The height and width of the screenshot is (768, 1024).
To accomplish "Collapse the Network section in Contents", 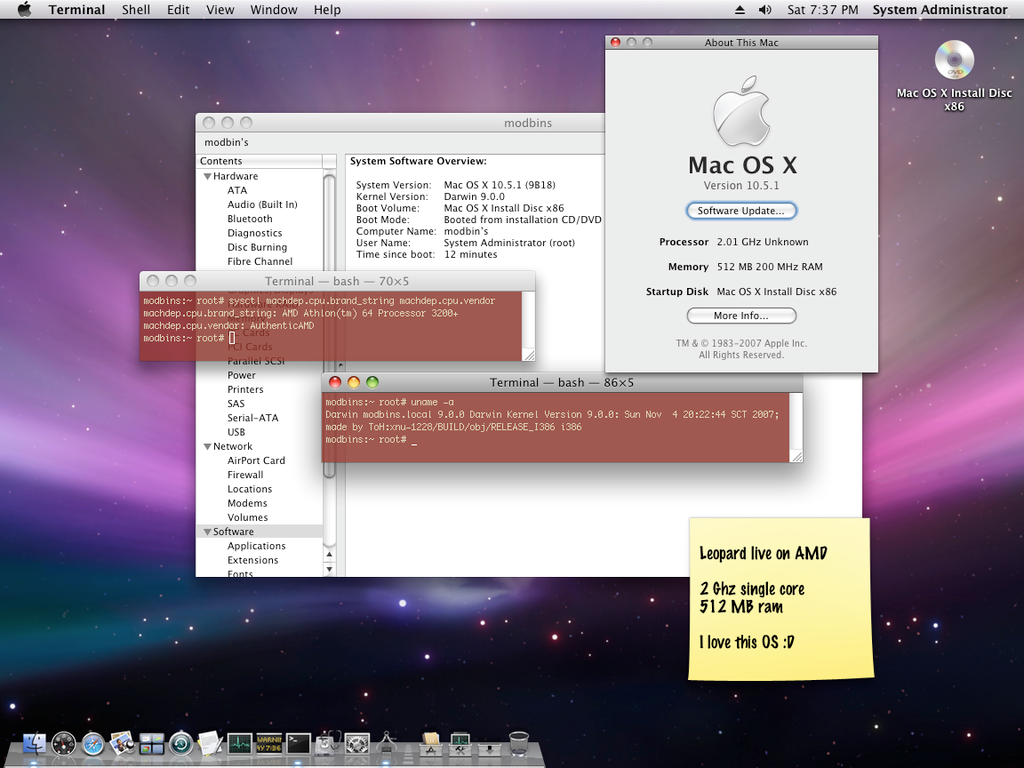I will point(207,447).
